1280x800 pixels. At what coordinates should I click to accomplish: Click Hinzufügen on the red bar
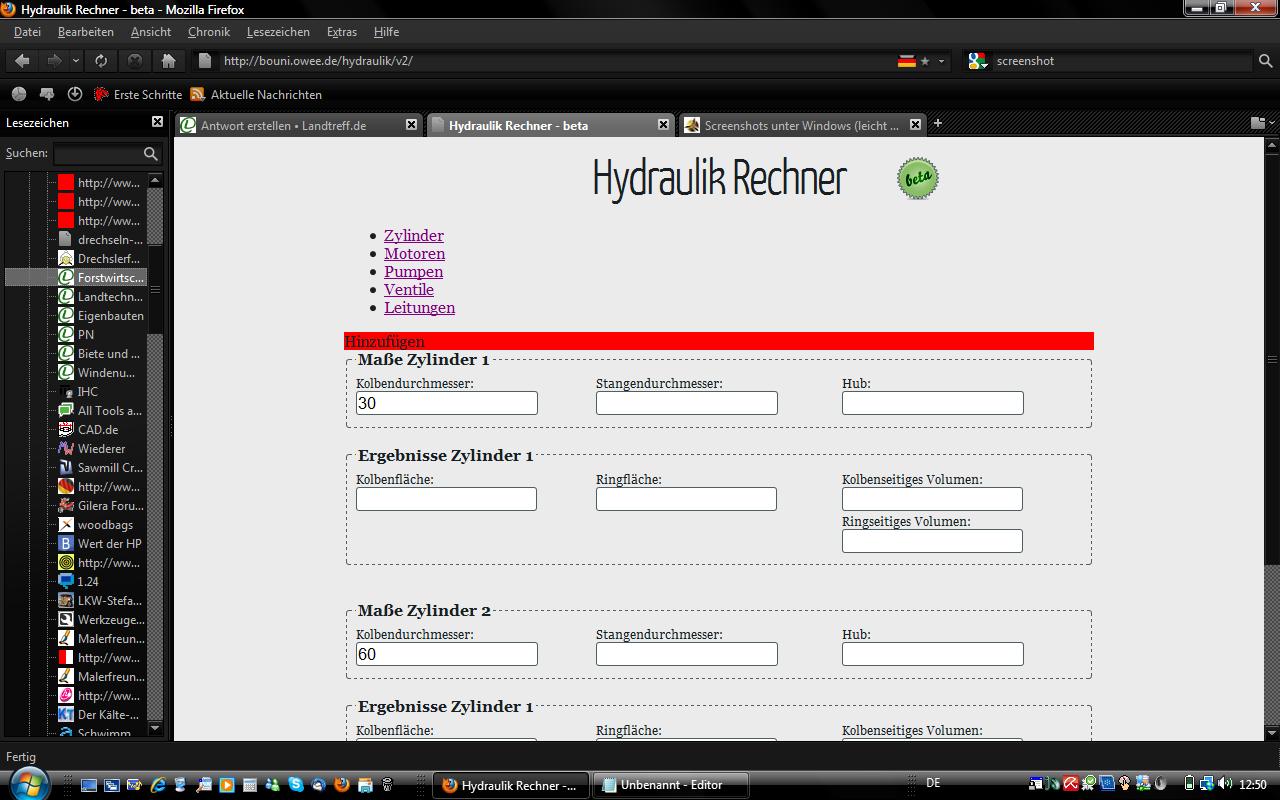click(385, 342)
